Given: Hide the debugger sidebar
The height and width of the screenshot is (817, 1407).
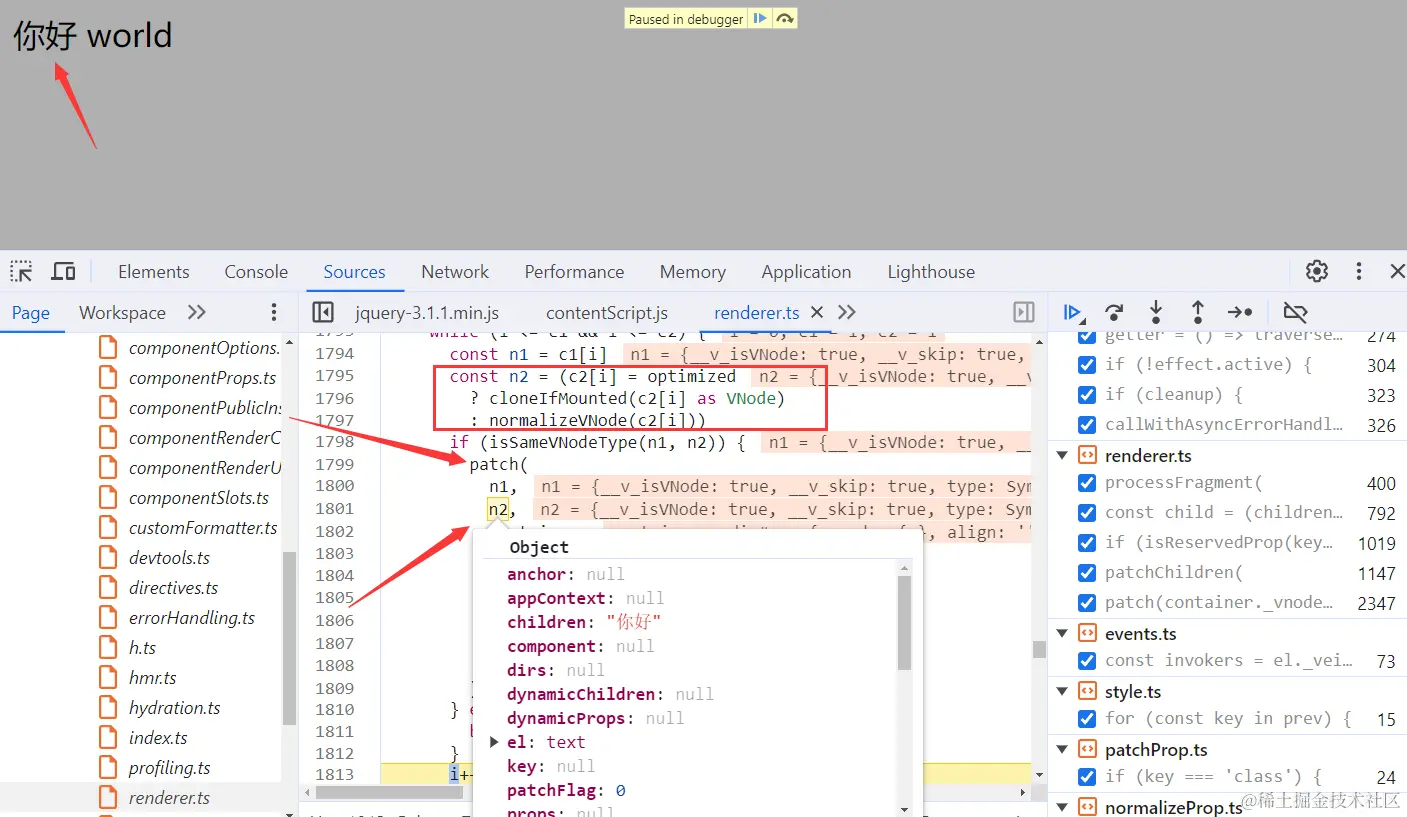Looking at the screenshot, I should [1024, 312].
